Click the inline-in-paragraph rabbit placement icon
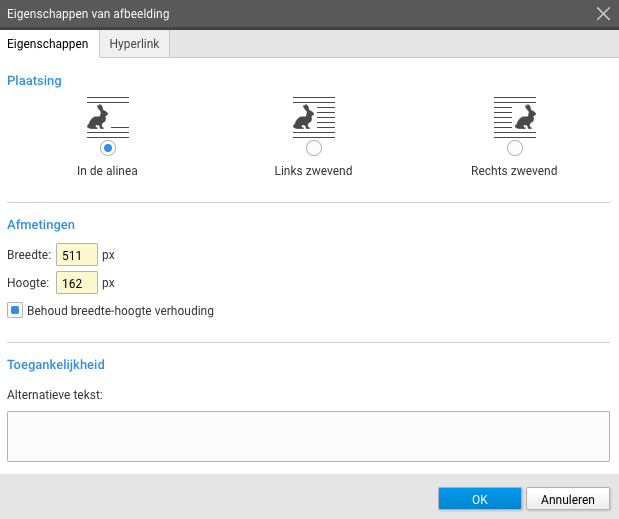This screenshot has height=519, width=619. click(x=108, y=117)
